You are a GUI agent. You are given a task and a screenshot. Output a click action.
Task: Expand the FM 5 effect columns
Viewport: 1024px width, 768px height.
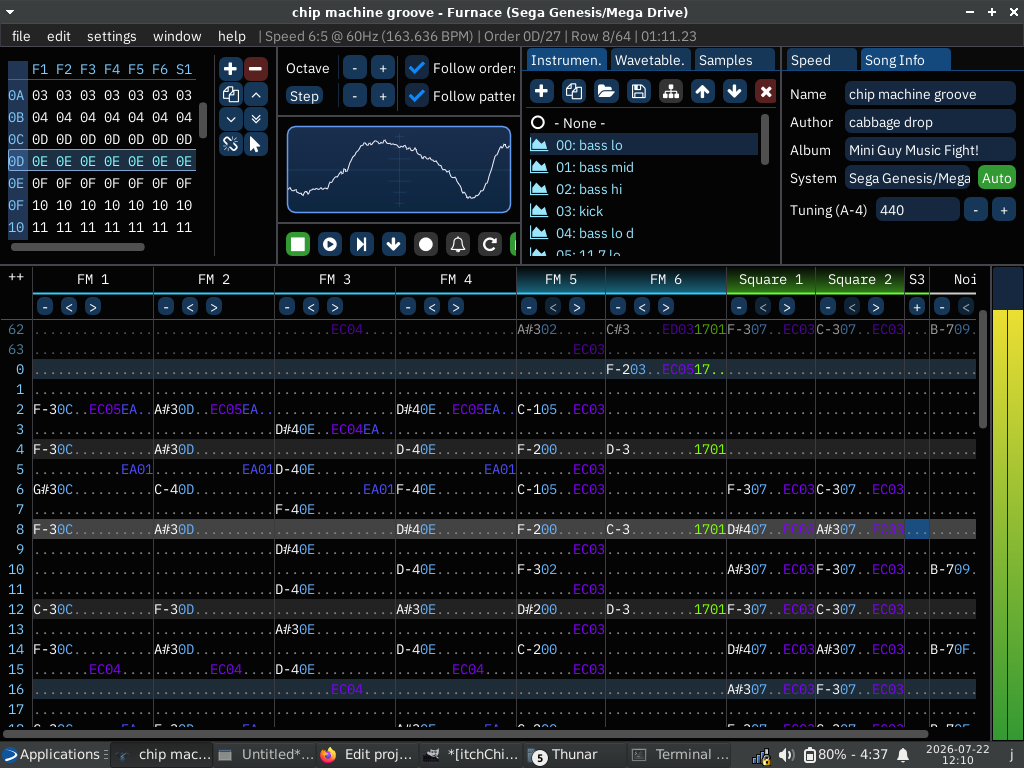coord(577,306)
